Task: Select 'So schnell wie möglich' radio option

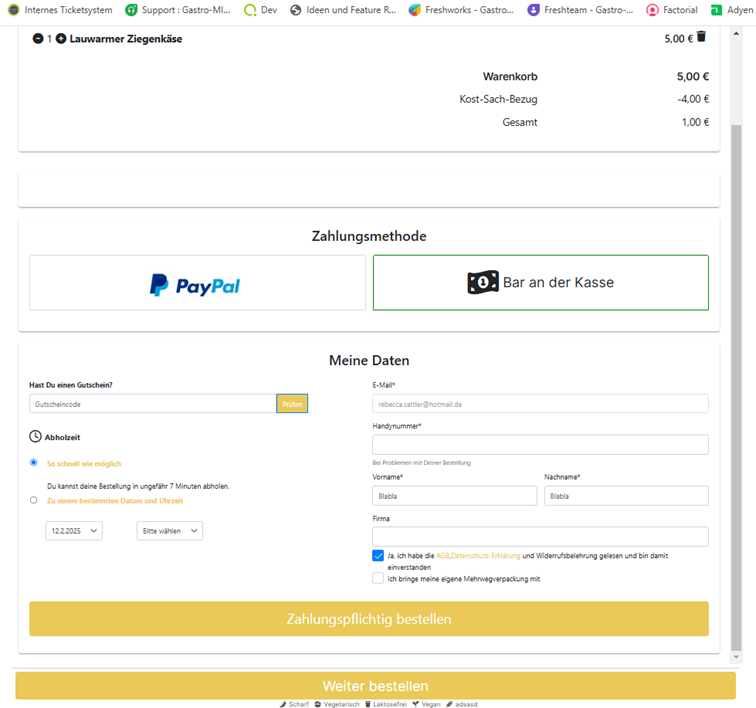Action: click(x=33, y=463)
